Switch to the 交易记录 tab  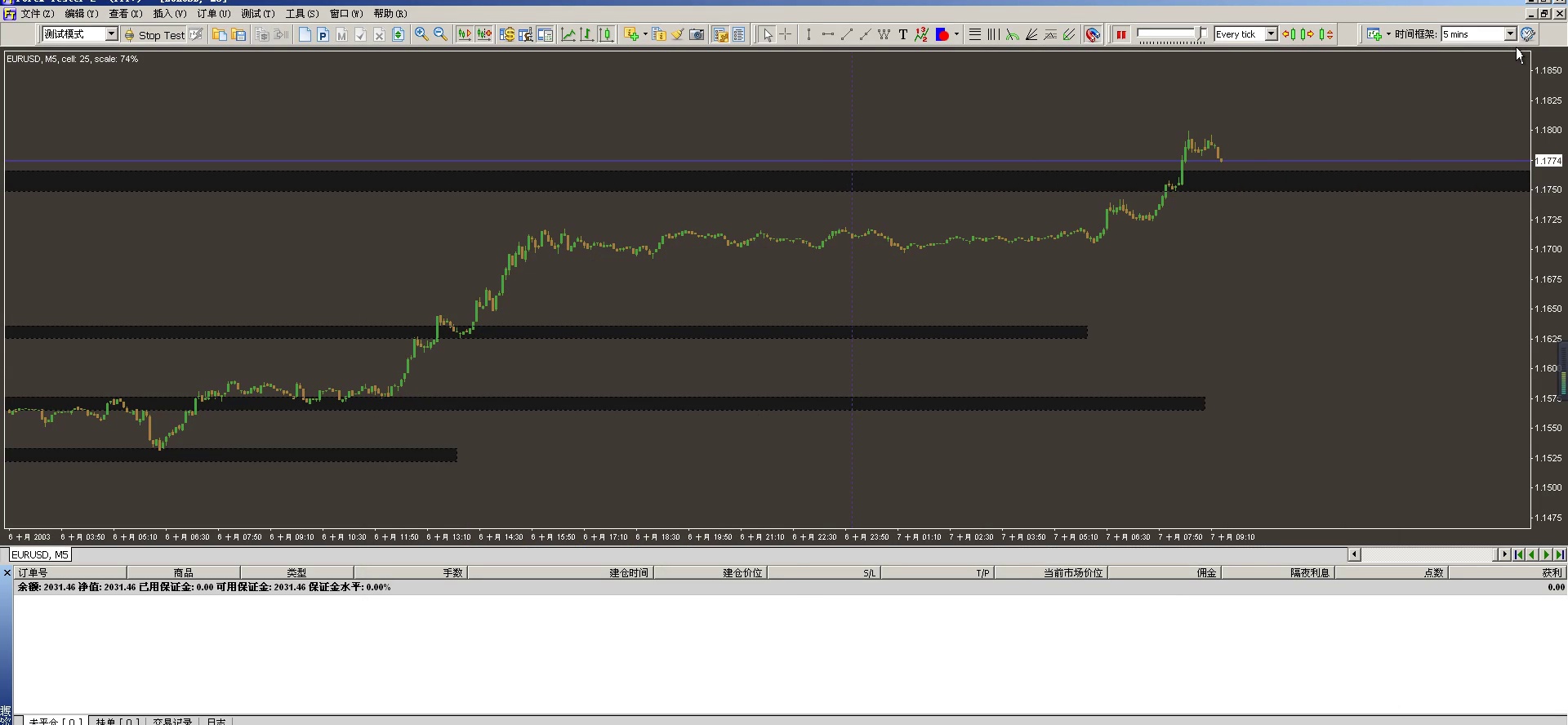[172, 722]
